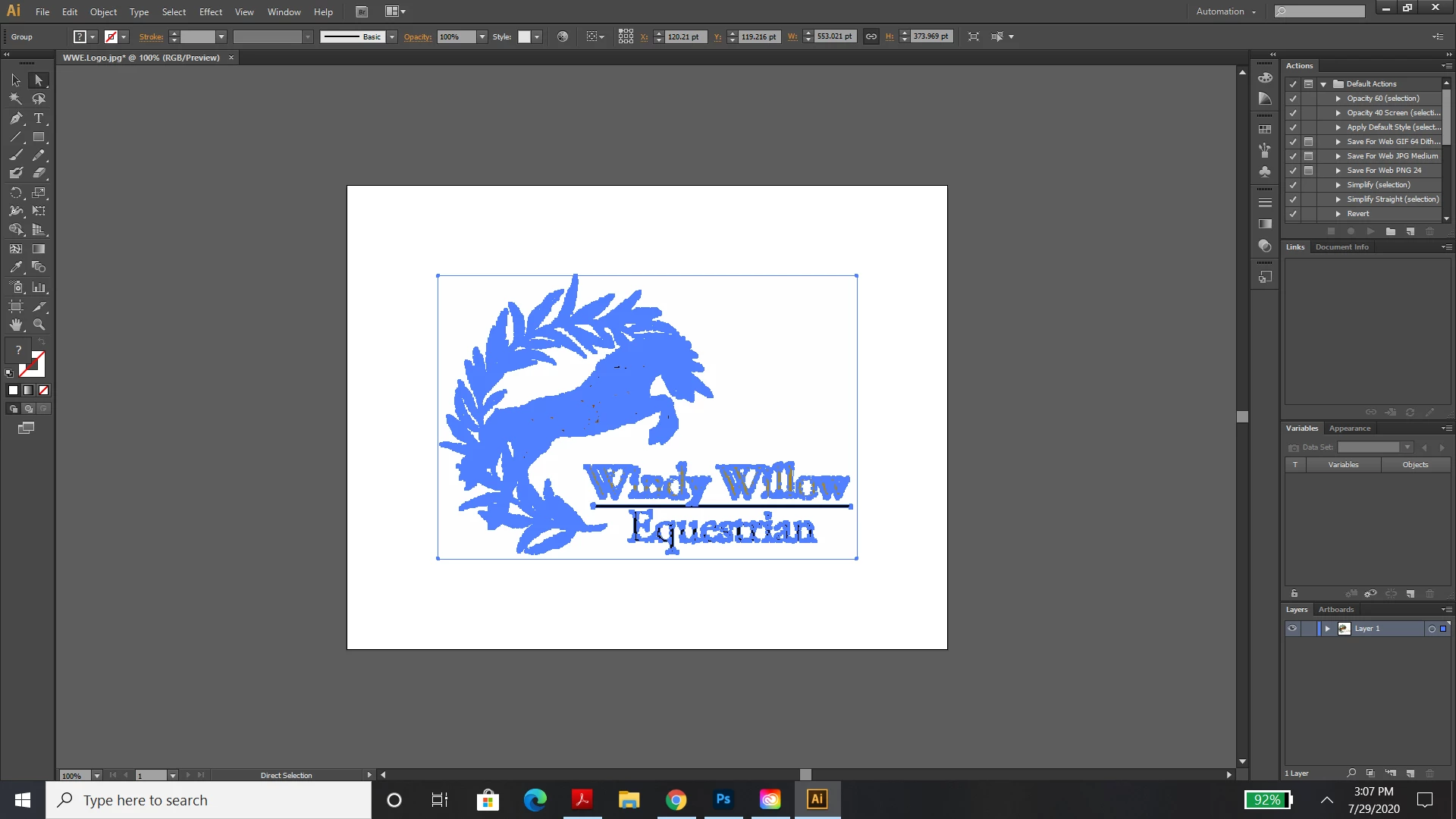Click the None color swatch below fill
The image size is (1456, 819).
(44, 391)
